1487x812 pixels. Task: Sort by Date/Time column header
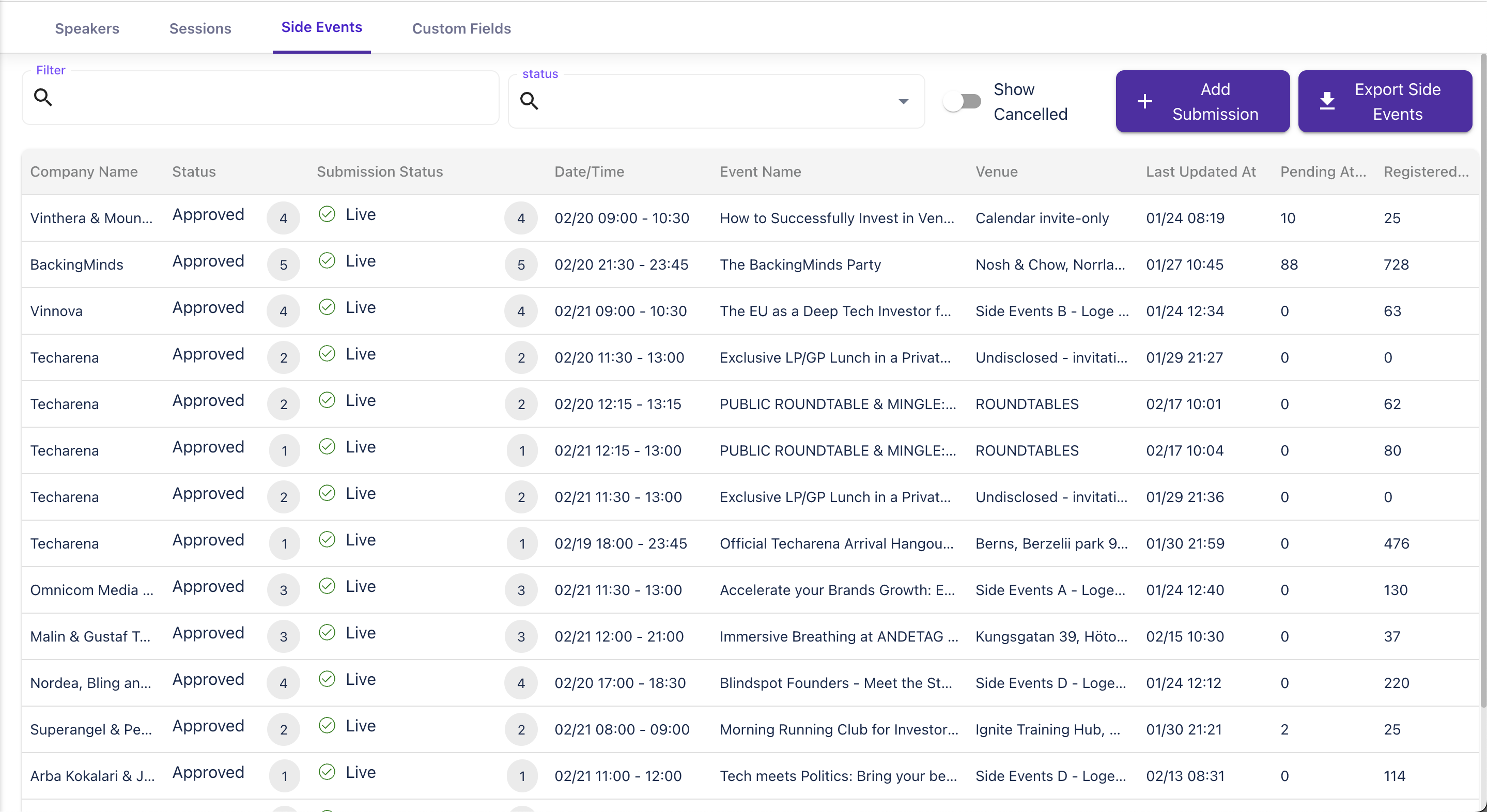coord(589,171)
